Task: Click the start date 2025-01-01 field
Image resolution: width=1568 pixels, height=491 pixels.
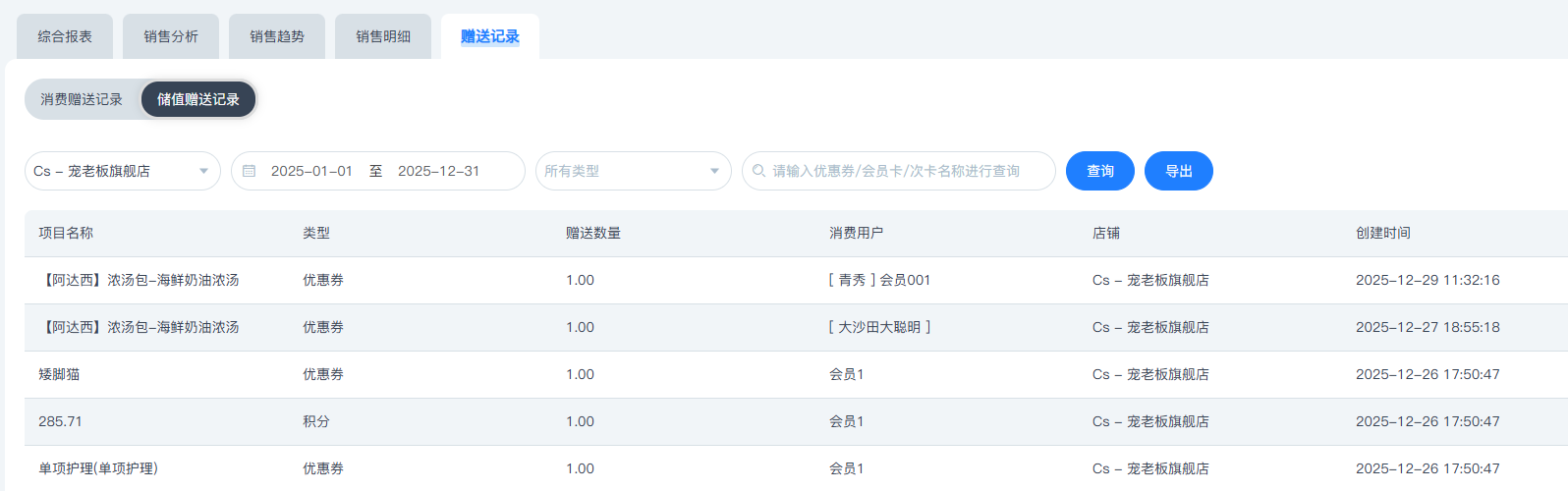Action: (311, 171)
